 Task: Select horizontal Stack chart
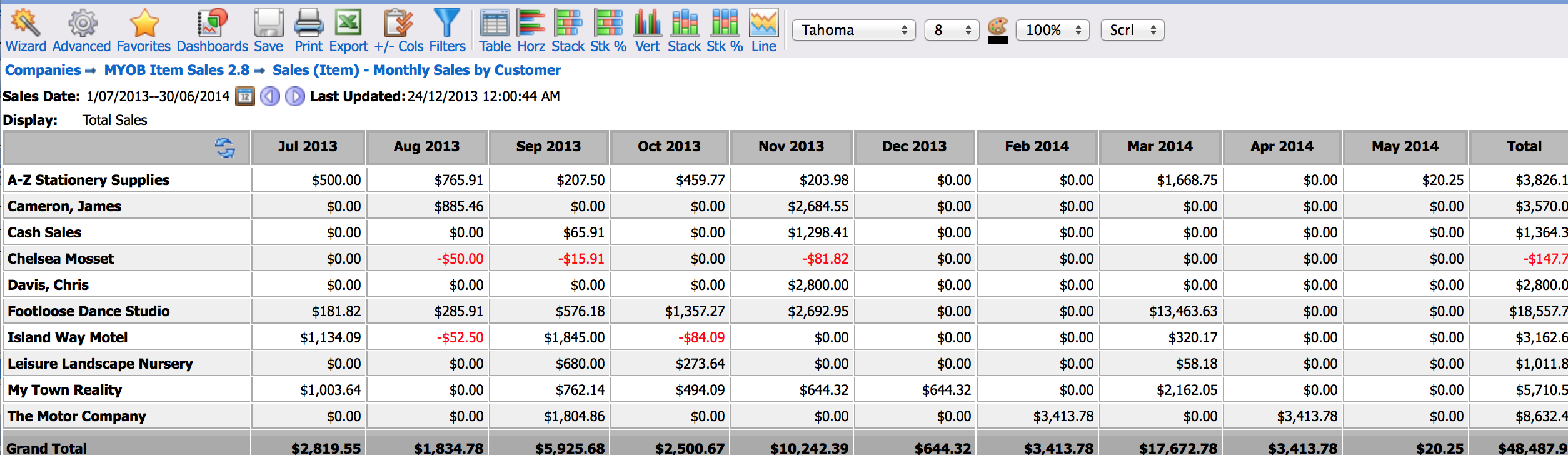[568, 30]
